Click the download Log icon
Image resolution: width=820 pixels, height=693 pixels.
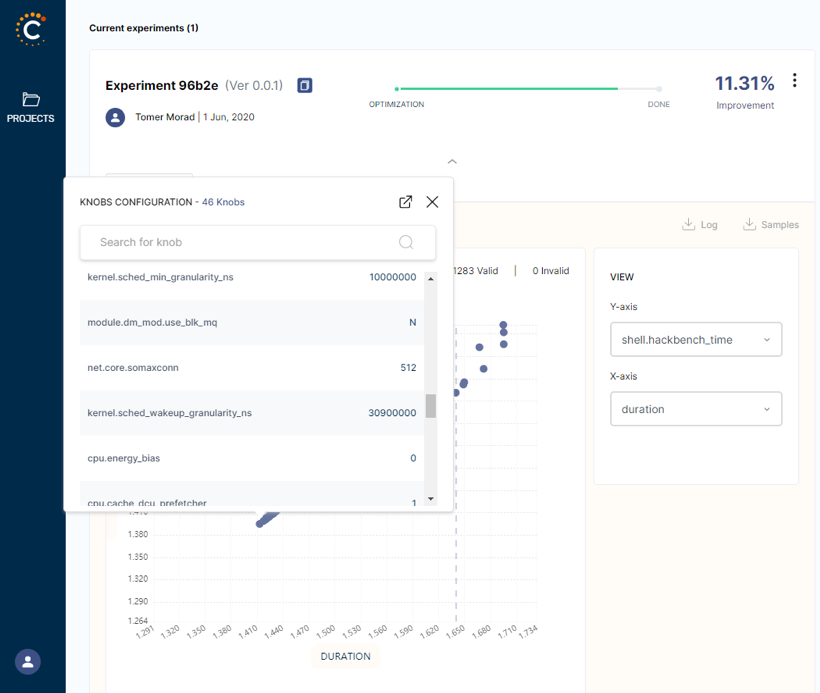pos(691,223)
